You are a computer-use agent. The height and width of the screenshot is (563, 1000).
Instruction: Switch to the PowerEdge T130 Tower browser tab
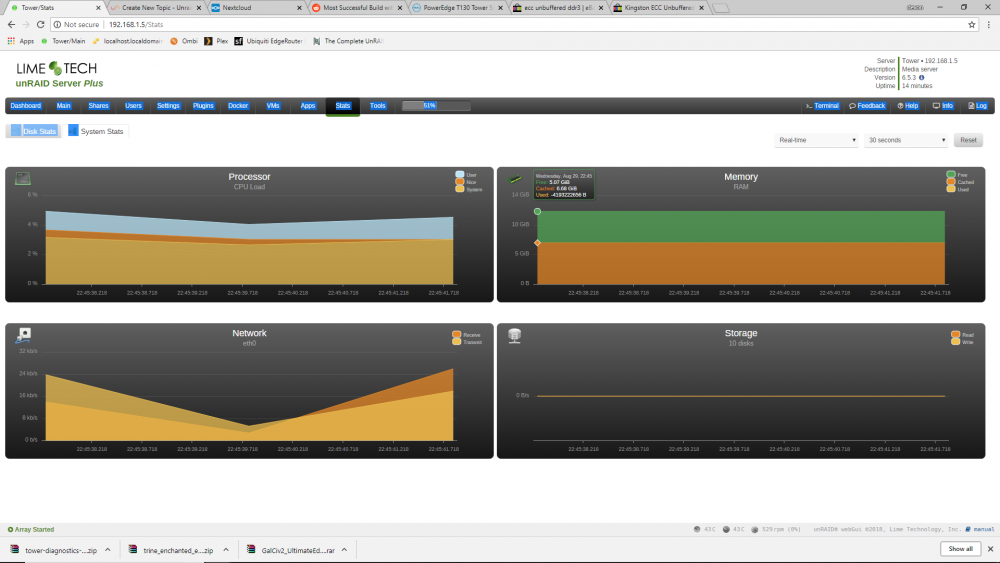coord(457,8)
